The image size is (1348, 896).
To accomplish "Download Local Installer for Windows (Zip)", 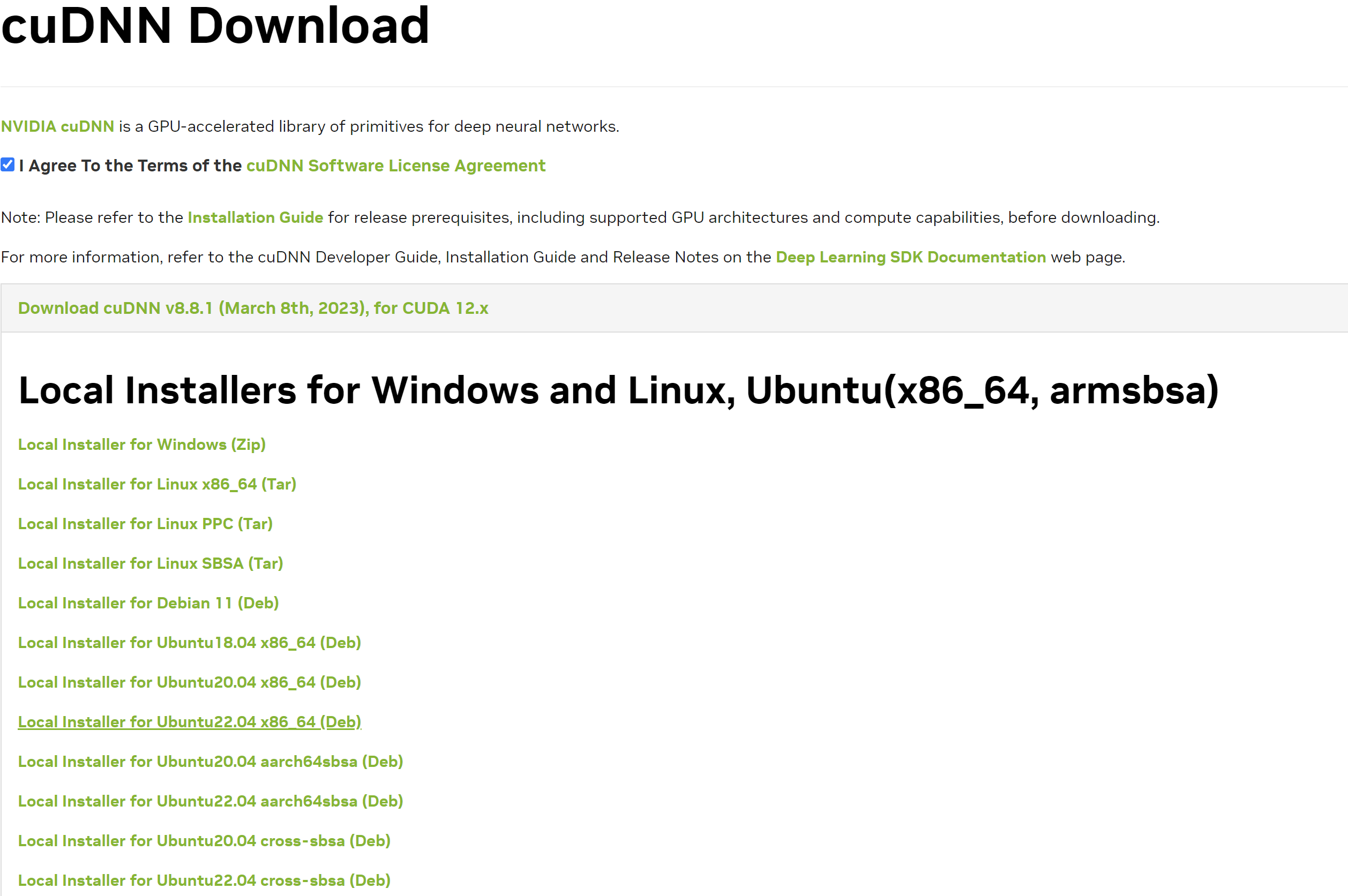I will [142, 445].
